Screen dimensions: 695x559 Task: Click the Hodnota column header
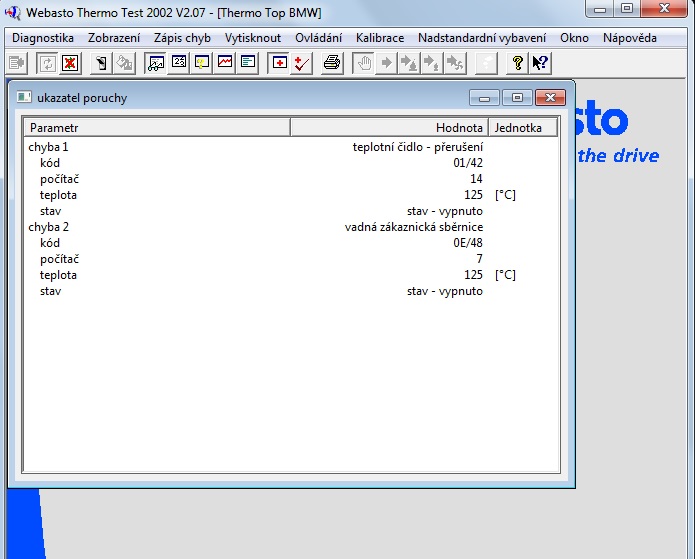pyautogui.click(x=390, y=128)
